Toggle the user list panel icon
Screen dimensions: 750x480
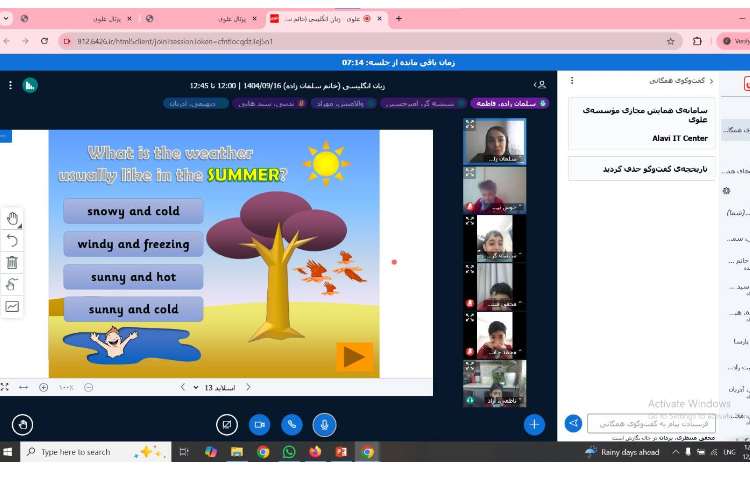tap(540, 85)
